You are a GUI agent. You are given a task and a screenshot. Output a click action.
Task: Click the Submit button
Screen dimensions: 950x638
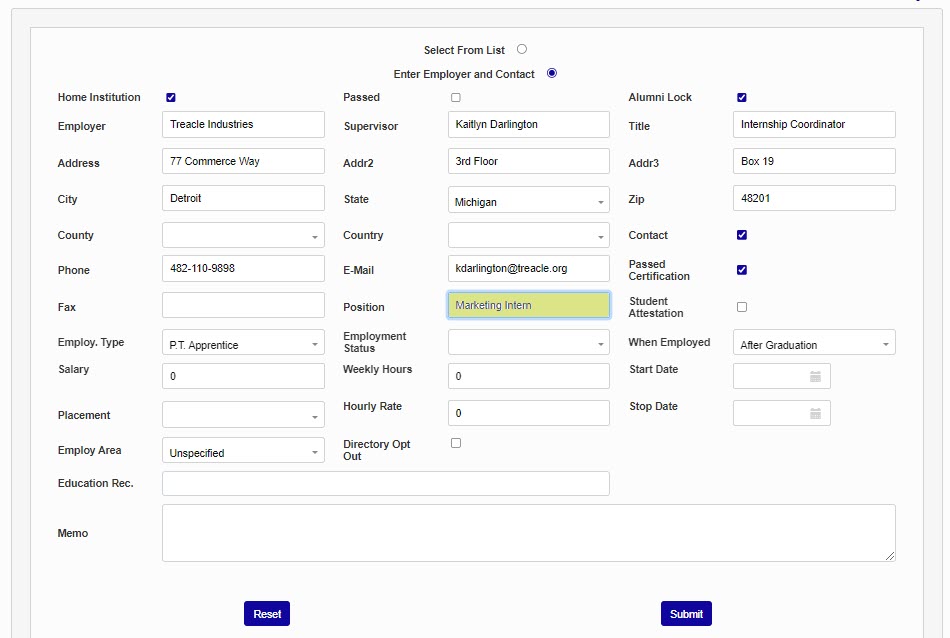point(686,614)
